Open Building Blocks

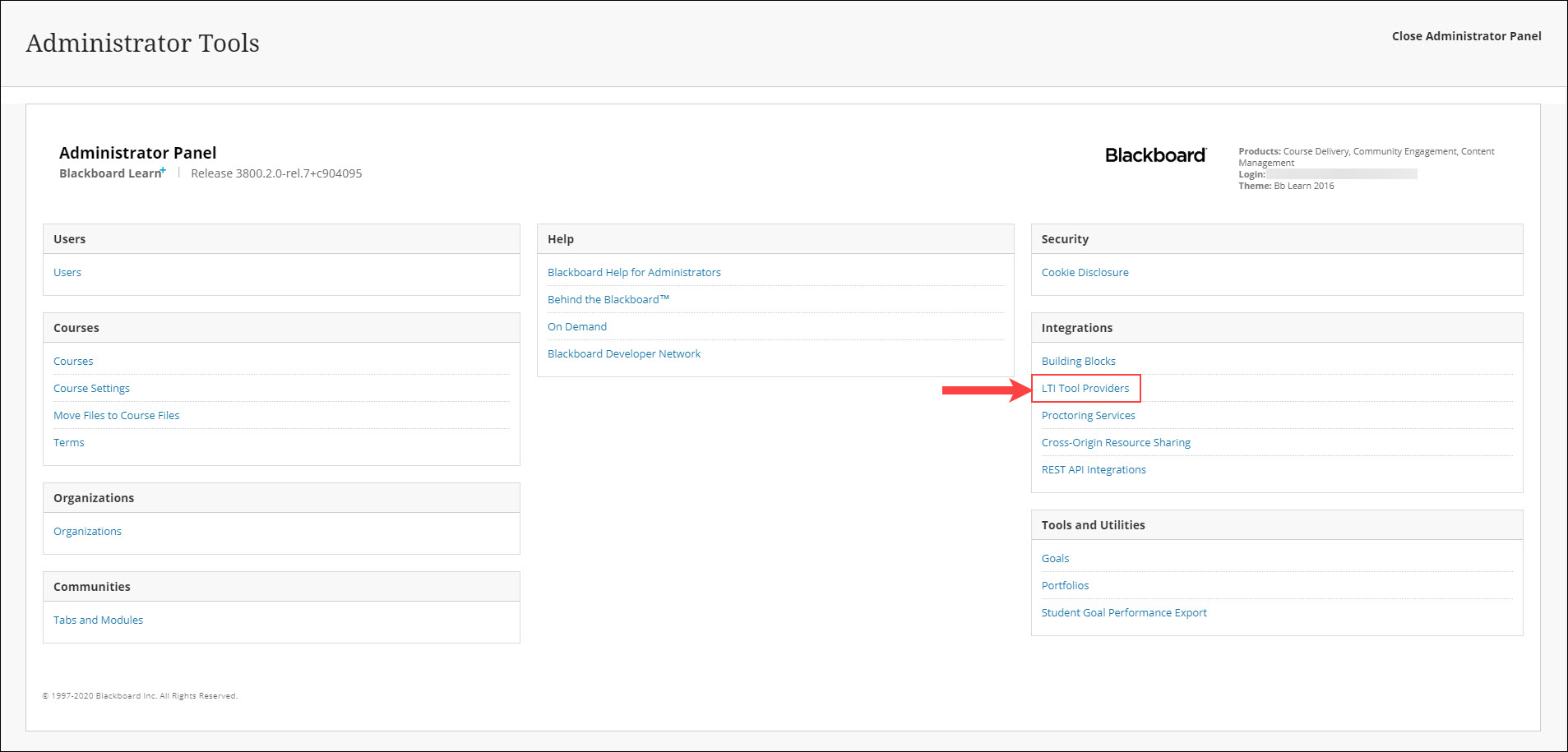click(1078, 362)
